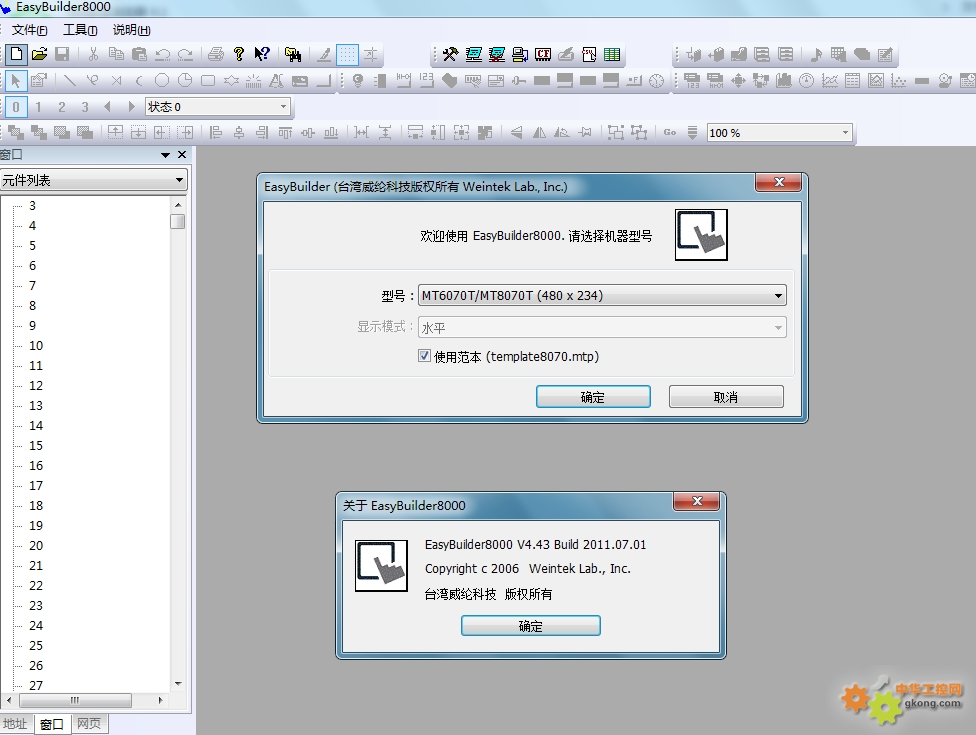Screen dimensions: 976x735
Task: Select the Pie shape drawing tool
Action: click(x=185, y=81)
